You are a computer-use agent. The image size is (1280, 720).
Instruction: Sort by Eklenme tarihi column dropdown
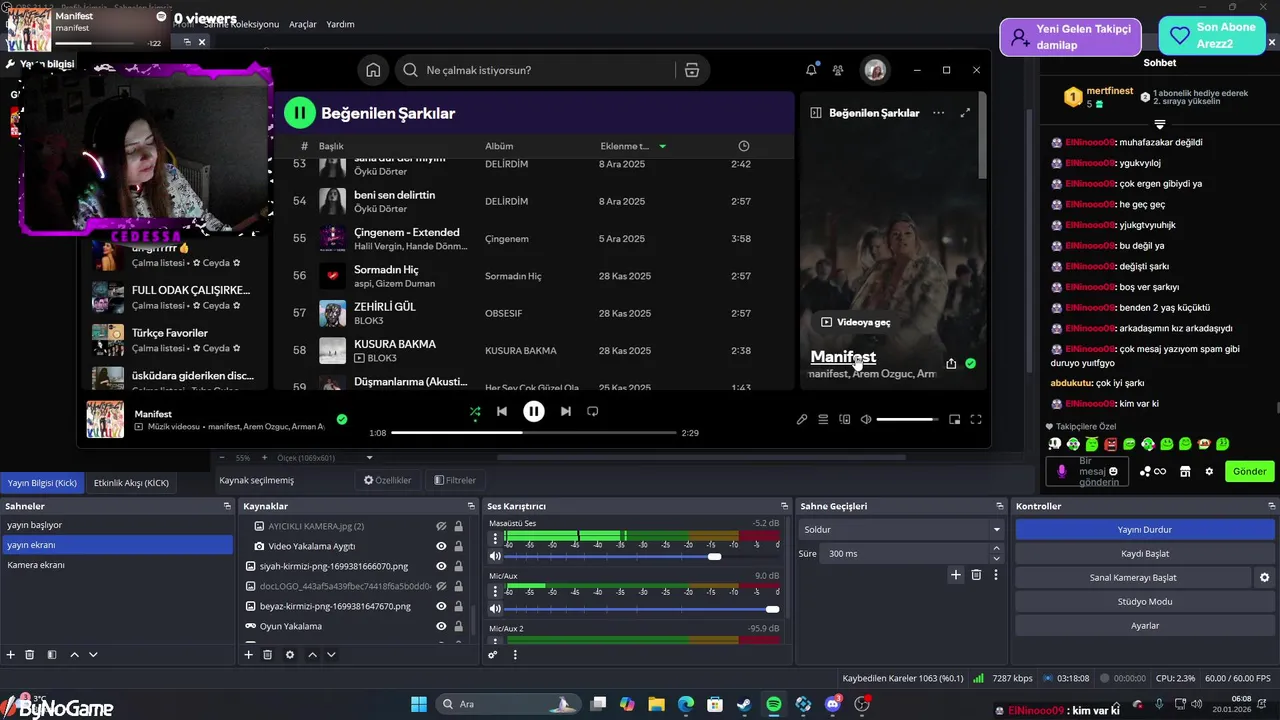pyautogui.click(x=633, y=146)
